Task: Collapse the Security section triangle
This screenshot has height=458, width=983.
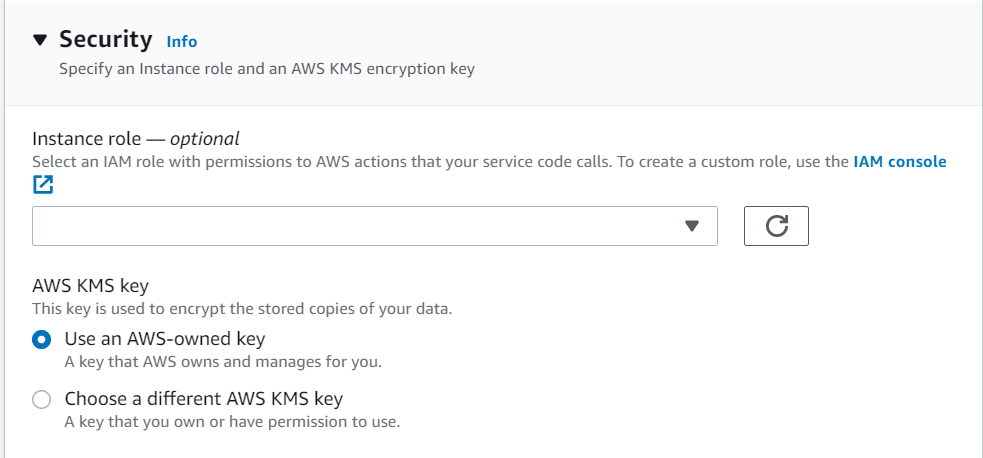Action: [x=40, y=41]
